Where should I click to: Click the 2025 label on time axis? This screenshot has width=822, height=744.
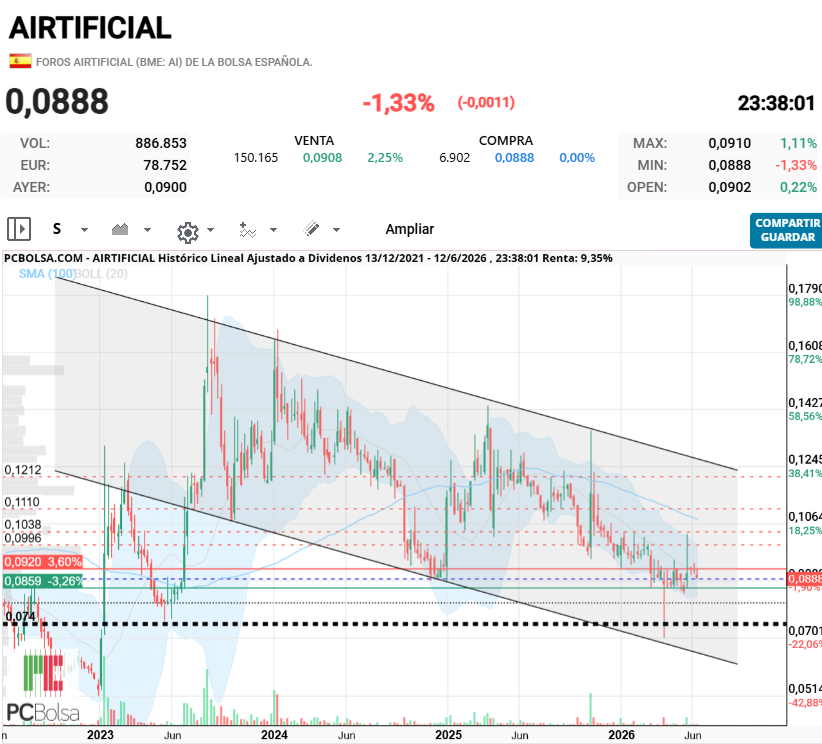coord(448,735)
